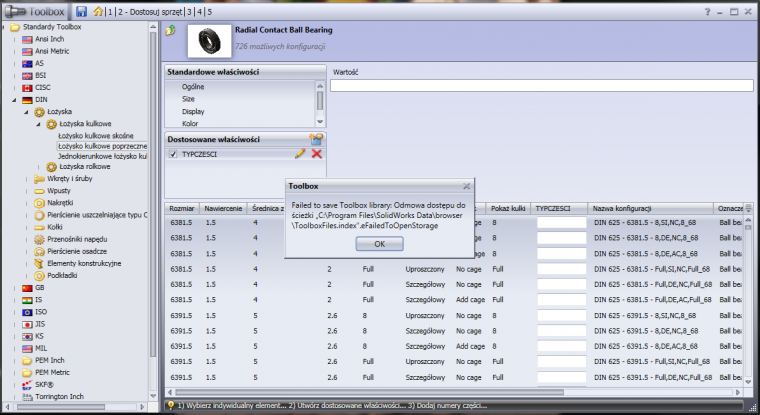This screenshot has height=415, width=760.
Task: Click Rozmiar column header
Action: point(182,208)
